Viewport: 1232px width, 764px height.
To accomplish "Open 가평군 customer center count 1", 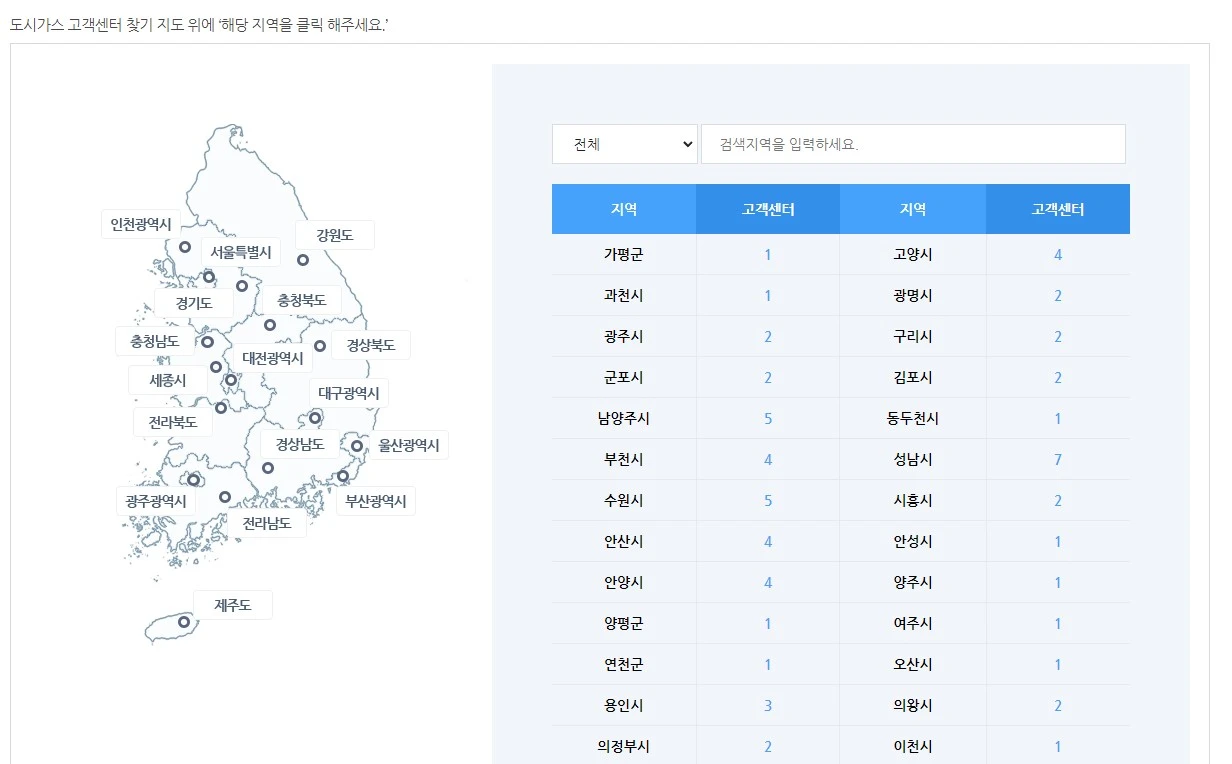I will point(768,255).
